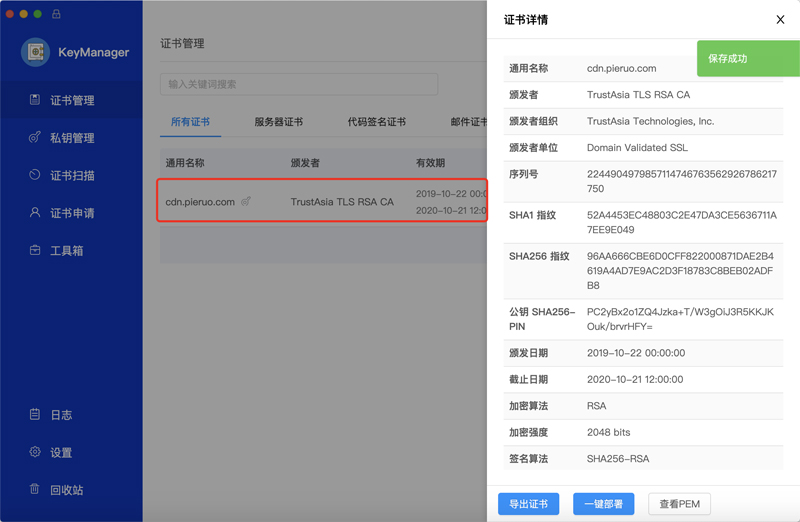Open 证书申请 in the sidebar
The height and width of the screenshot is (522, 800).
pos(71,213)
